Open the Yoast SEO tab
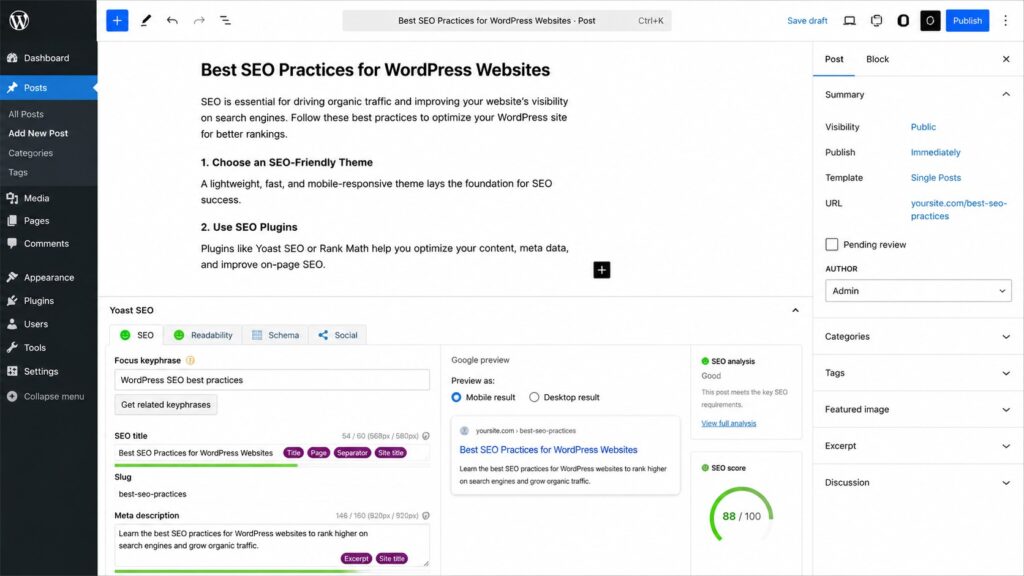Image resolution: width=1024 pixels, height=576 pixels. point(136,335)
